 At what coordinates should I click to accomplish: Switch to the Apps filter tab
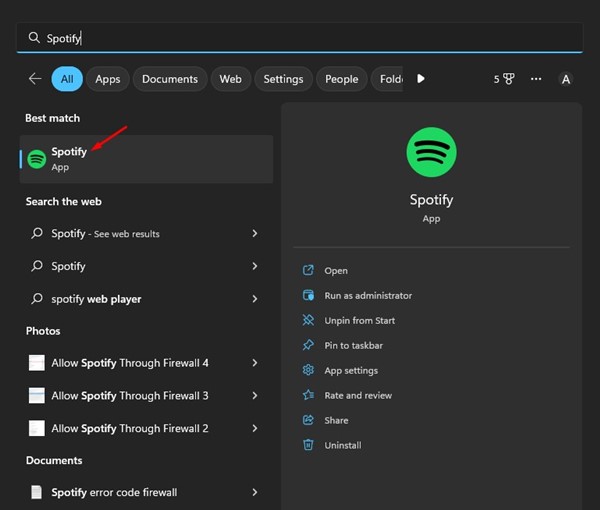(108, 79)
